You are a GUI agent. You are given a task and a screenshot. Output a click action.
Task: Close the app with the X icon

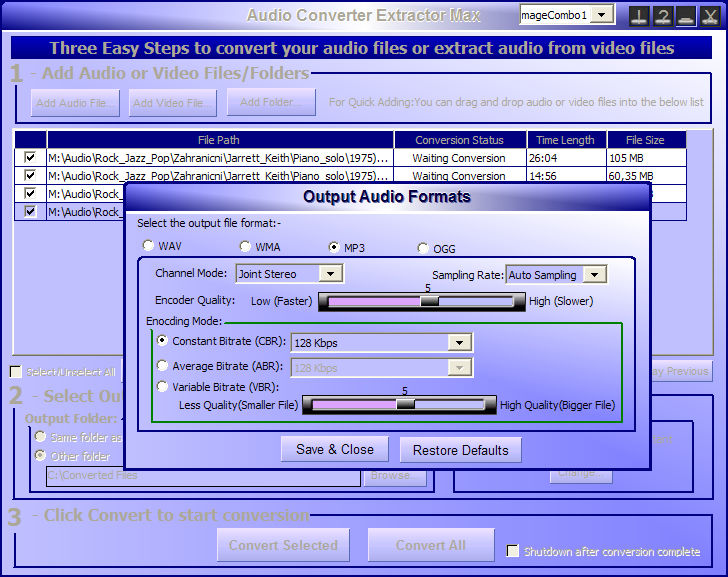[709, 15]
